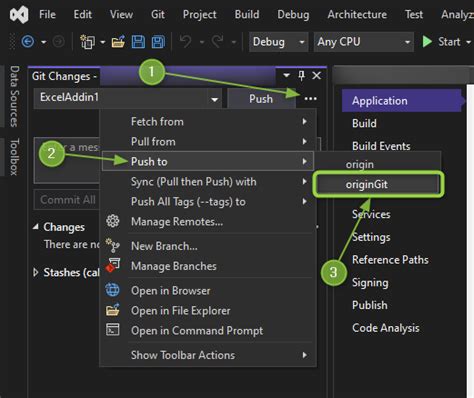Select the Code Analysis properties tab
The height and width of the screenshot is (398, 474).
point(386,328)
